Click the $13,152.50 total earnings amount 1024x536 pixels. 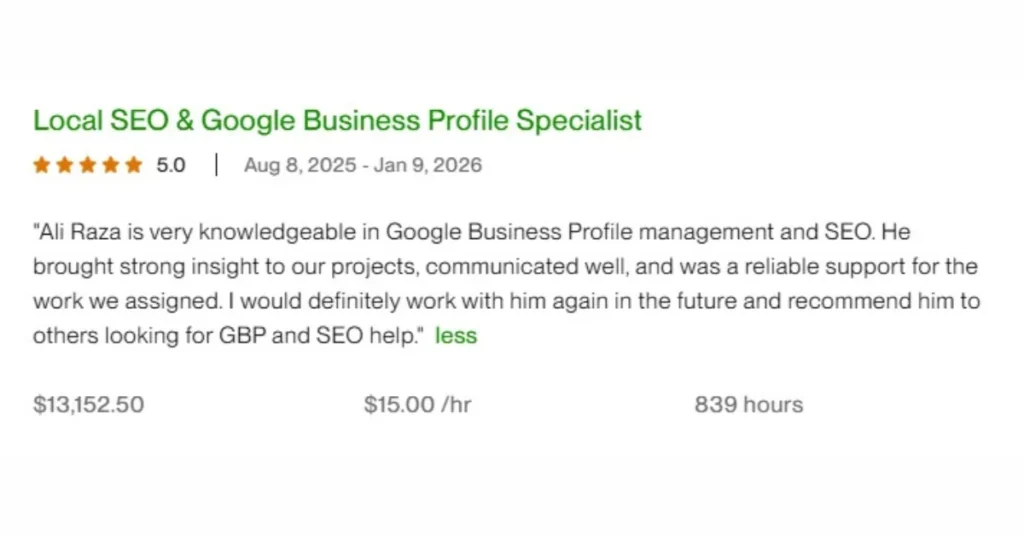[88, 405]
